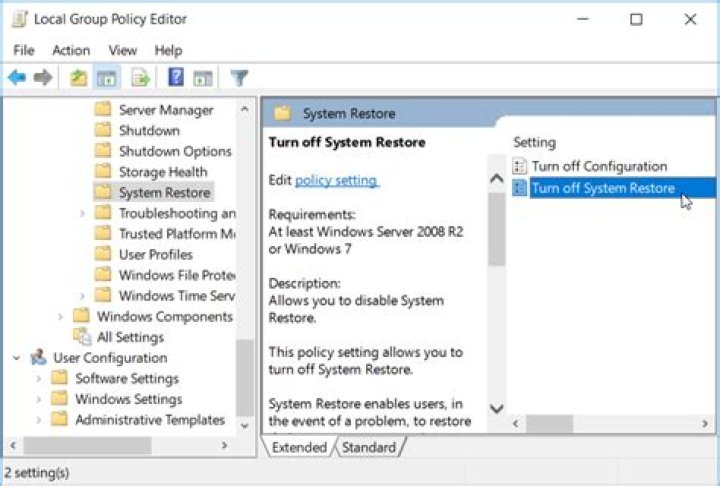Click the Forward arrow in the toolbar

pos(43,78)
